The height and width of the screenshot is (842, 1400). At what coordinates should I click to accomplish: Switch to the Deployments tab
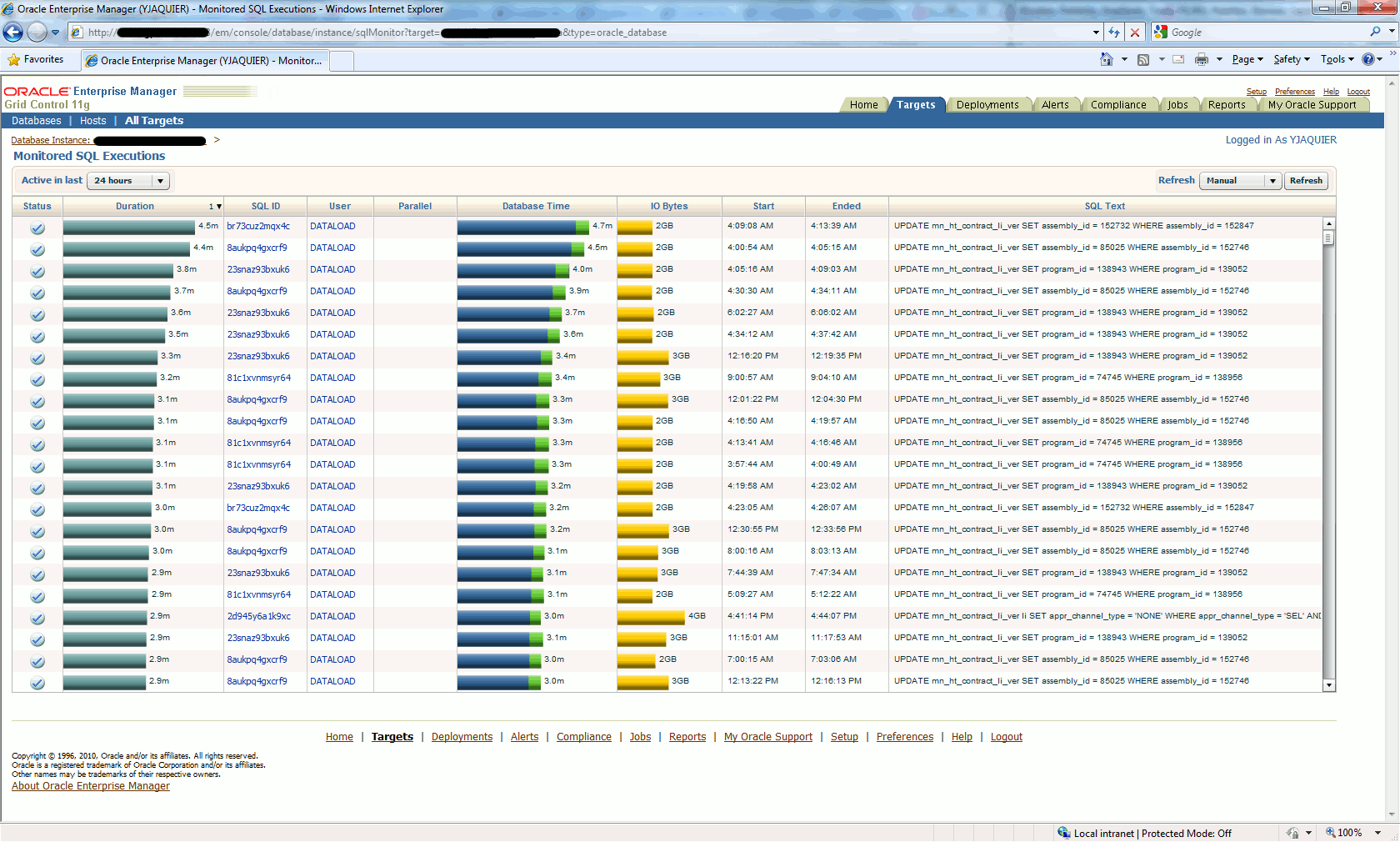pyautogui.click(x=987, y=105)
